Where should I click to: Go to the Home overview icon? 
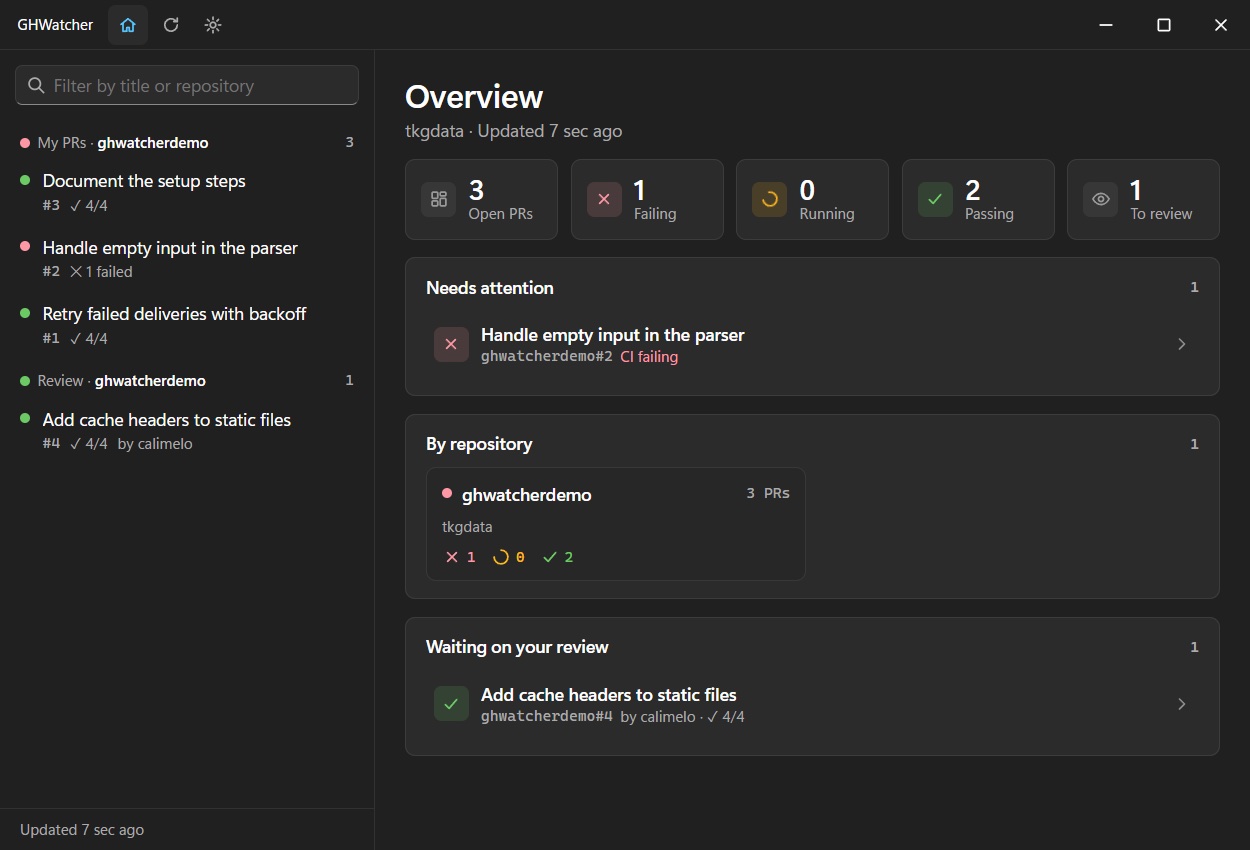[x=128, y=25]
